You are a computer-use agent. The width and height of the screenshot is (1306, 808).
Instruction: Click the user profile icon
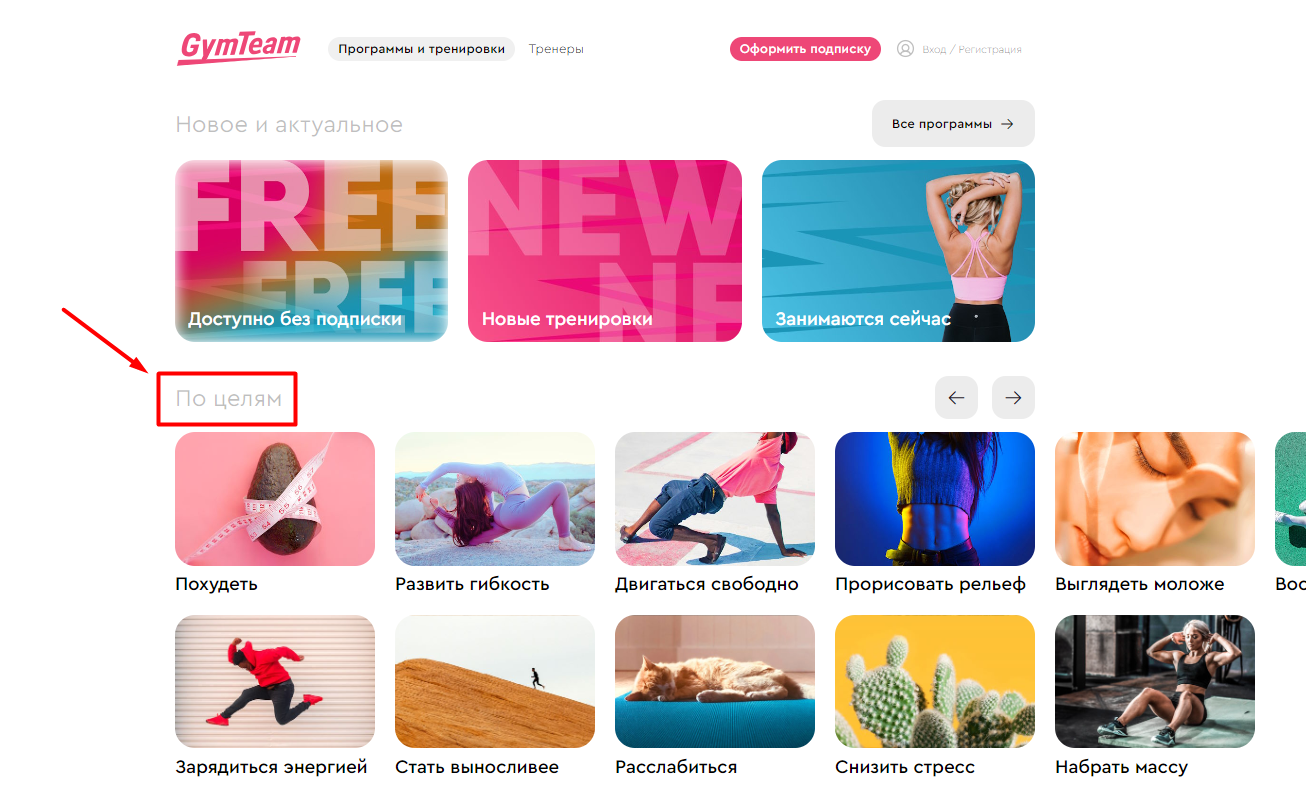[905, 49]
